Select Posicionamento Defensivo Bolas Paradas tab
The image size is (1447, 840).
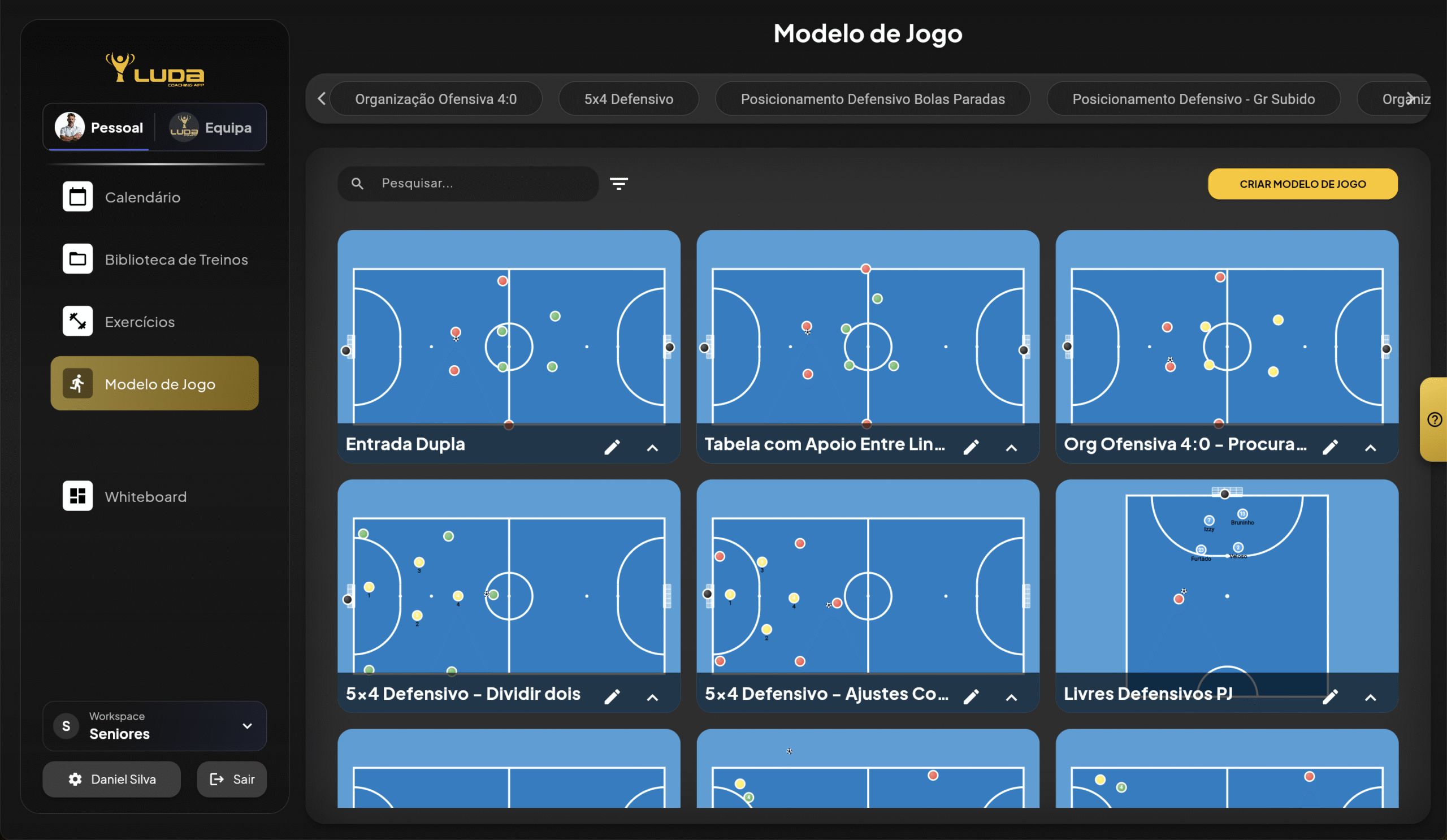(872, 99)
